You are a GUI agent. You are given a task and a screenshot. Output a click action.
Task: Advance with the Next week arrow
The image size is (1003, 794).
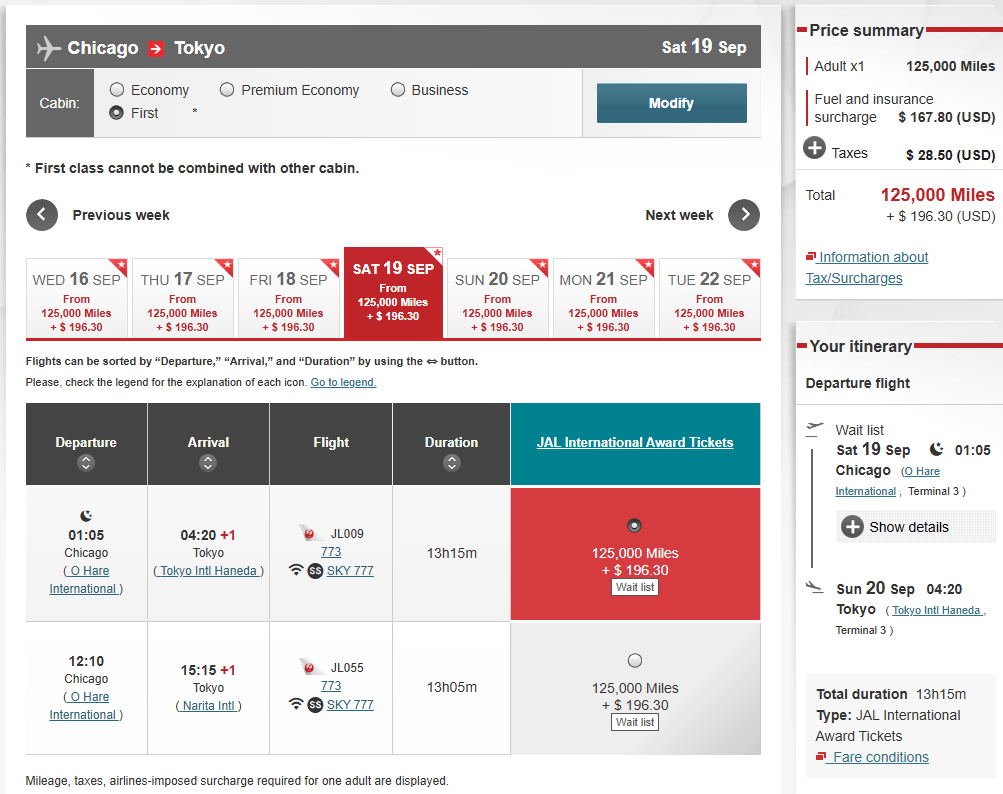[x=744, y=215]
